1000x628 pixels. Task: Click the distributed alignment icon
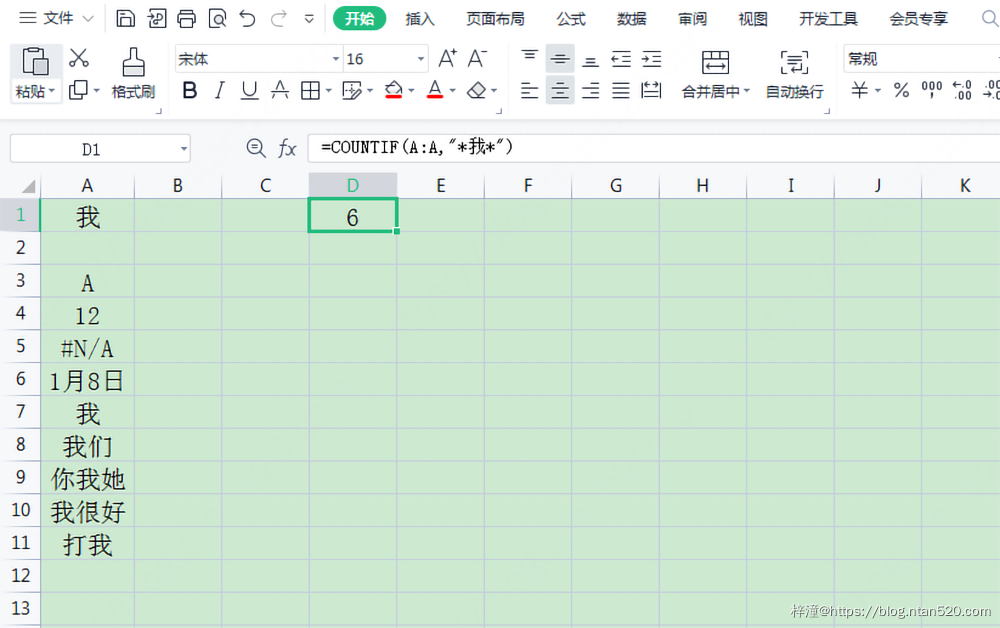(x=651, y=91)
